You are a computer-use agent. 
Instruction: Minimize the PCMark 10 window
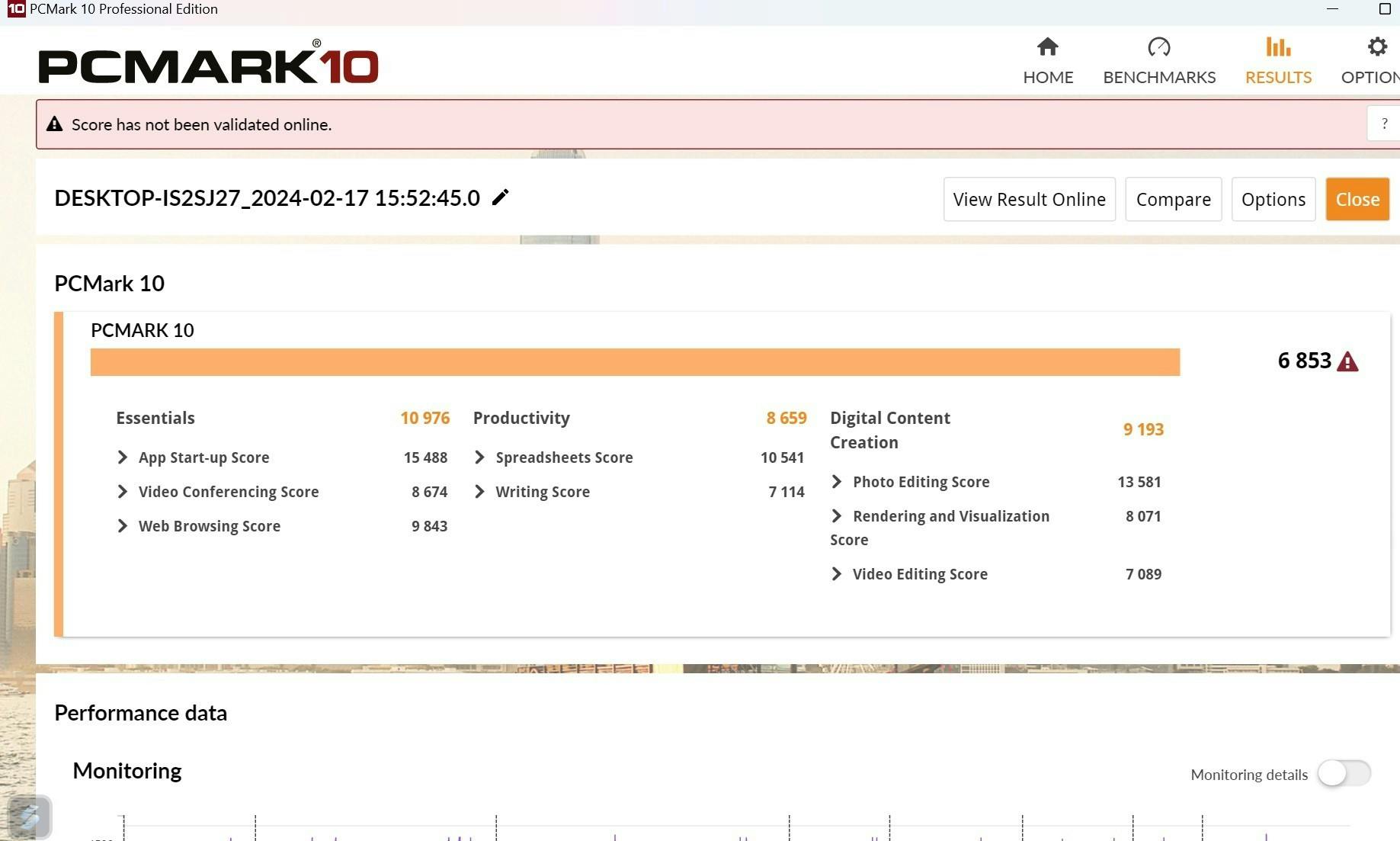point(1332,9)
